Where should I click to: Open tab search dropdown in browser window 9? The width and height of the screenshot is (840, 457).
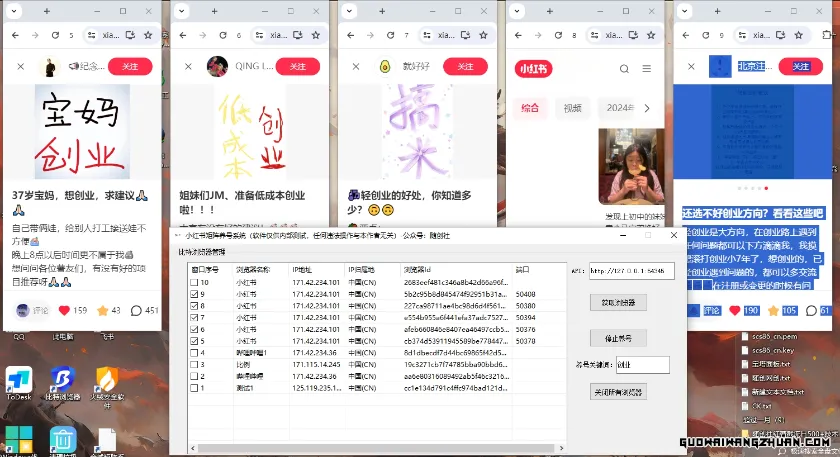(685, 11)
